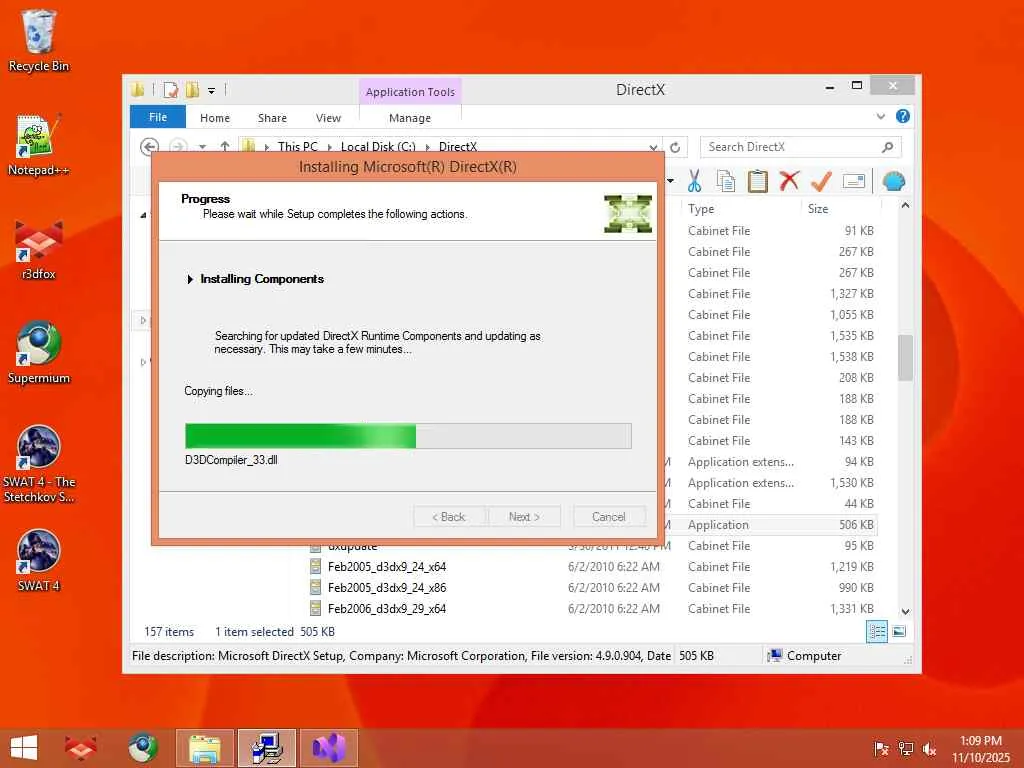Click the Paste clipboard icon in Explorer toolbar
This screenshot has width=1024, height=768.
[x=758, y=181]
